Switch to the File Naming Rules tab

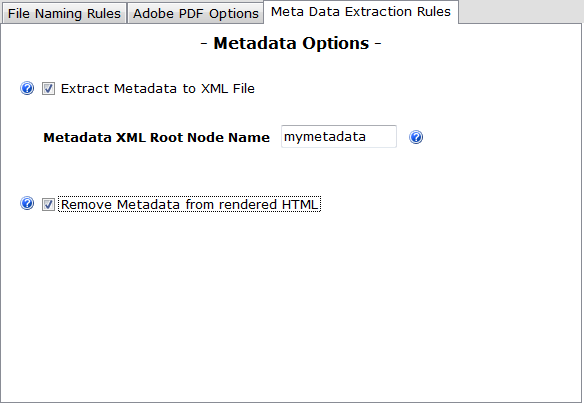(x=64, y=13)
